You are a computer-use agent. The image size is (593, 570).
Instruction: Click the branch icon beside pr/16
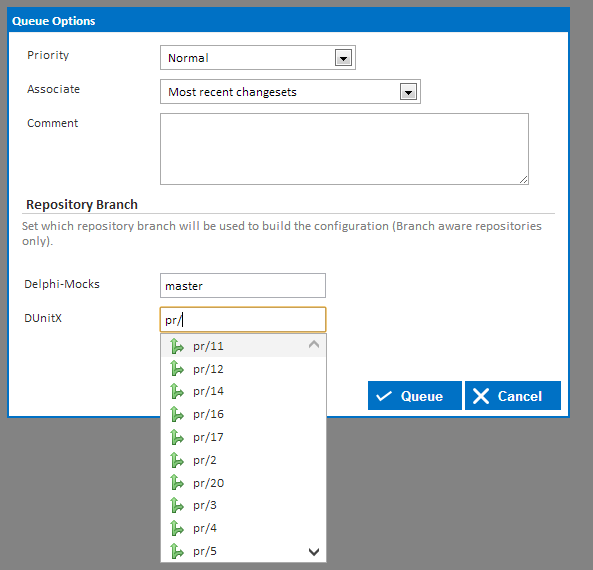(x=176, y=414)
